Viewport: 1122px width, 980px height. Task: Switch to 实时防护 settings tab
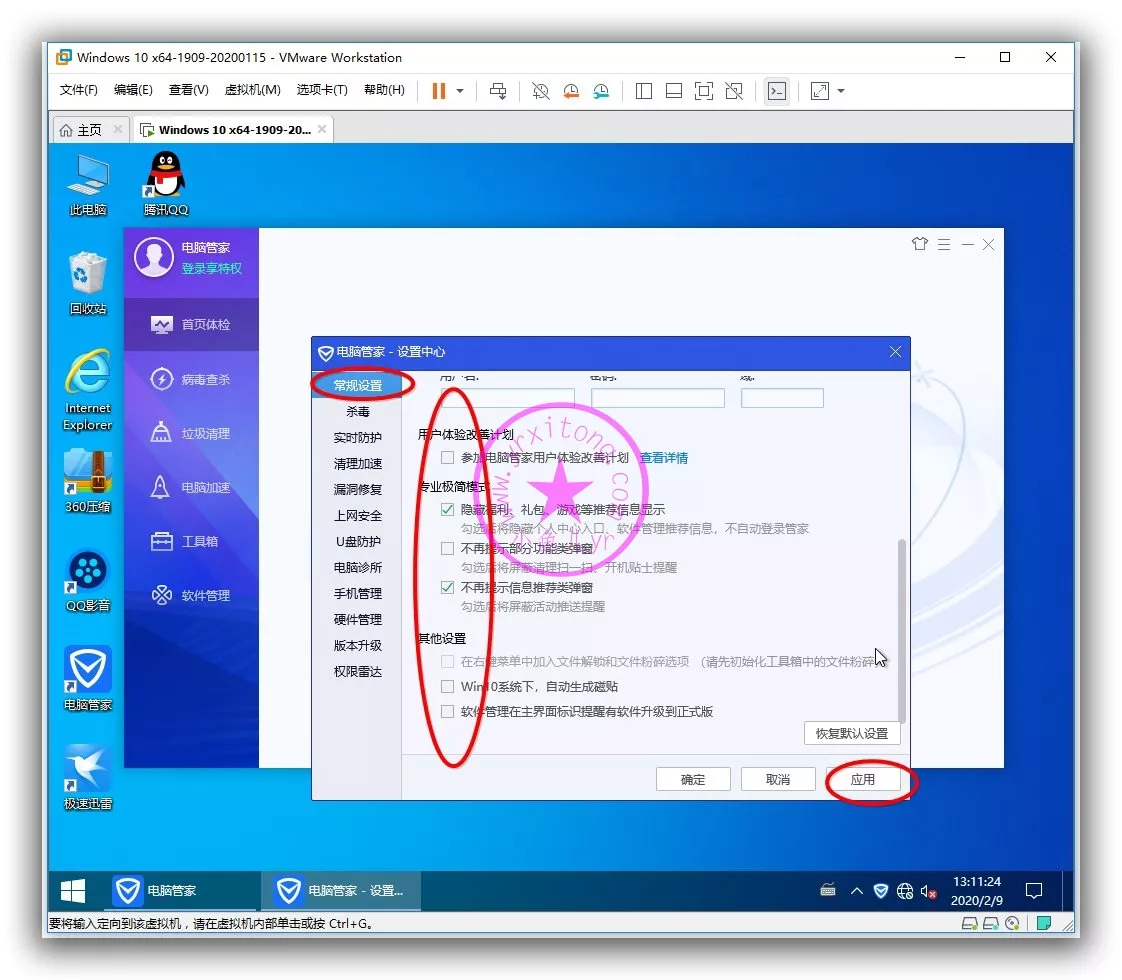(358, 438)
